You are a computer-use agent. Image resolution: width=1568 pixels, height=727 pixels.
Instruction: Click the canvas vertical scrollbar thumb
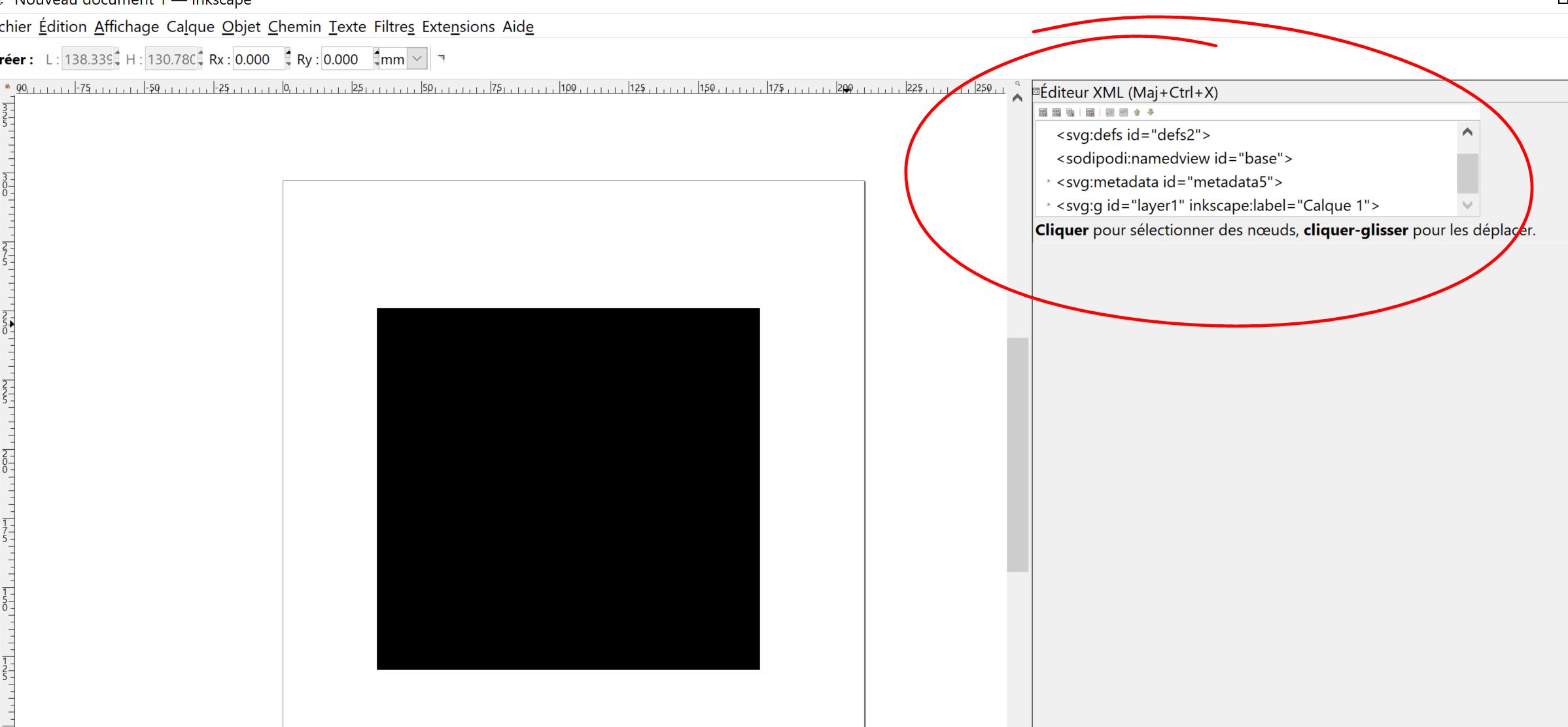pyautogui.click(x=1017, y=454)
